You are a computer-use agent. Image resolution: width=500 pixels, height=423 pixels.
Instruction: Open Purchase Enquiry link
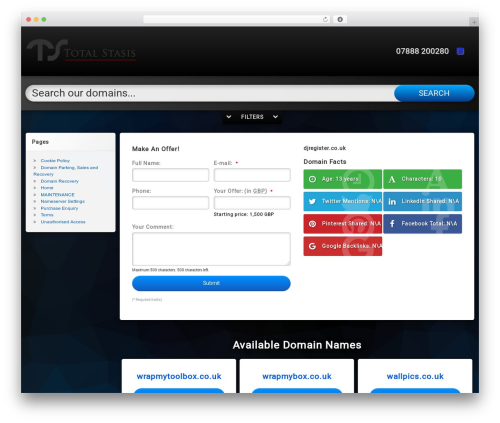pos(59,208)
